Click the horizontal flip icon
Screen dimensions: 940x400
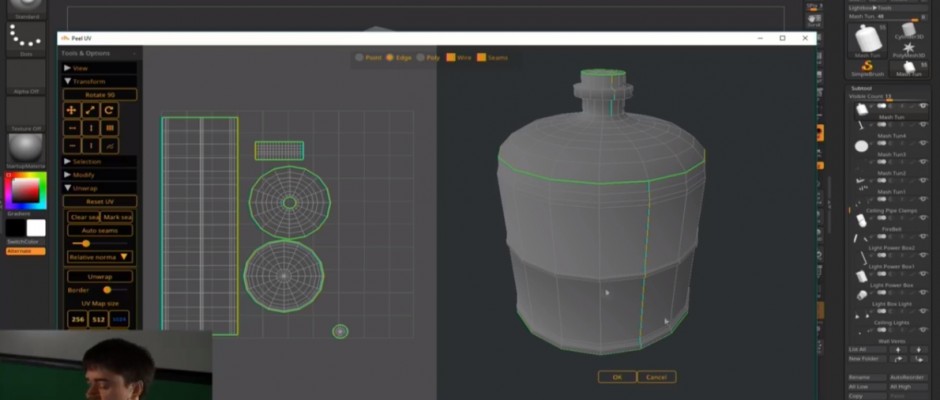coord(72,128)
